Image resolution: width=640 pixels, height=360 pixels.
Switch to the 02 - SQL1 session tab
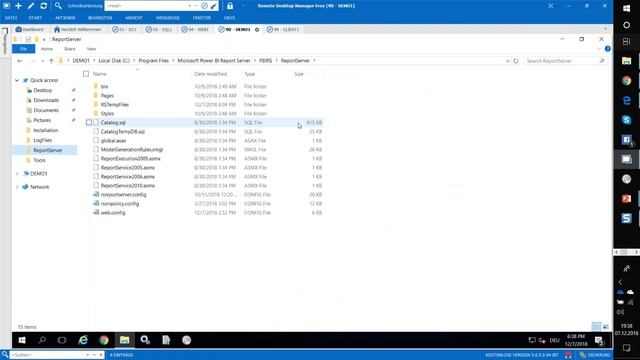(x=159, y=29)
